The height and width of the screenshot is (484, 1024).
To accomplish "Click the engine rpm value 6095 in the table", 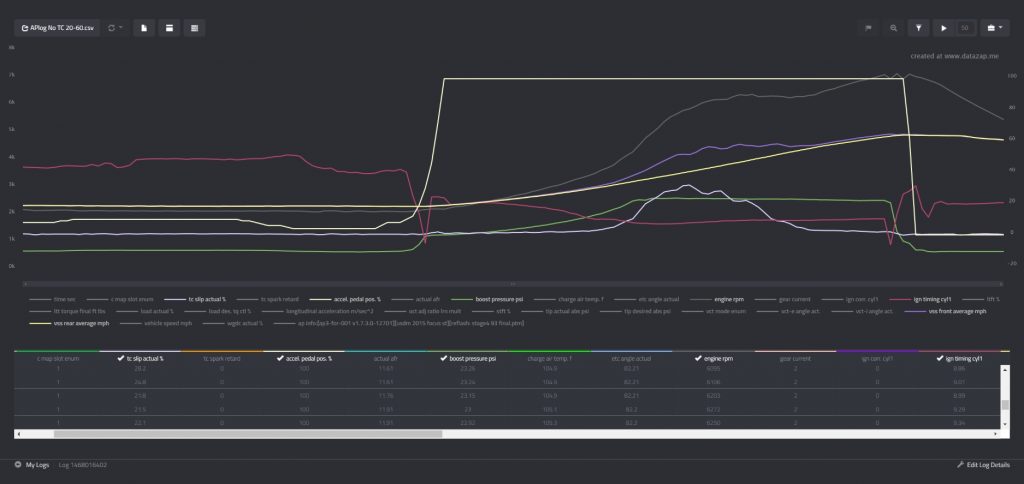I will click(x=713, y=369).
